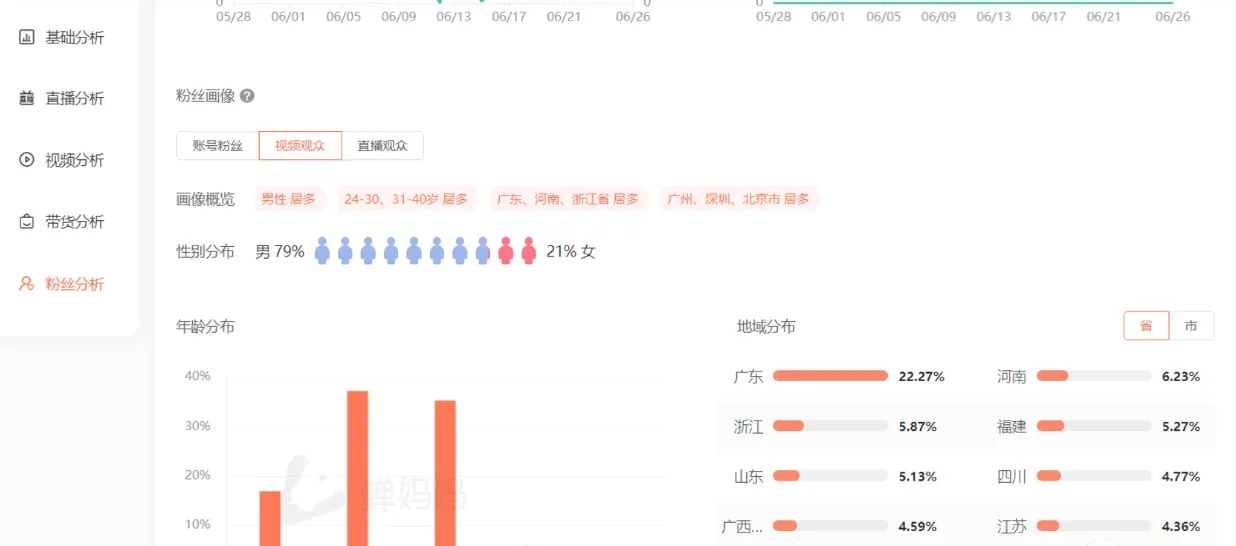This screenshot has width=1236, height=546.
Task: Click the first blue male figure icon
Action: coord(322,251)
